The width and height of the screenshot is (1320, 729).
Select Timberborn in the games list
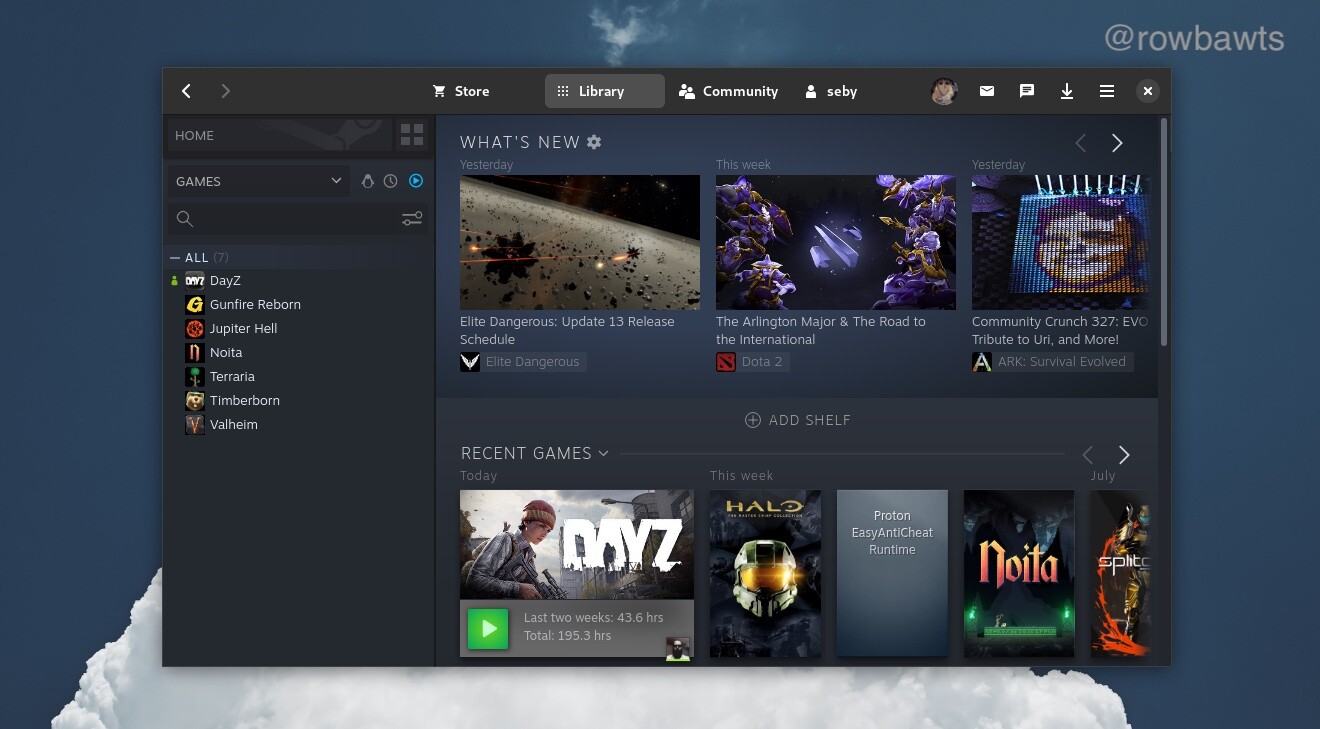pos(244,400)
